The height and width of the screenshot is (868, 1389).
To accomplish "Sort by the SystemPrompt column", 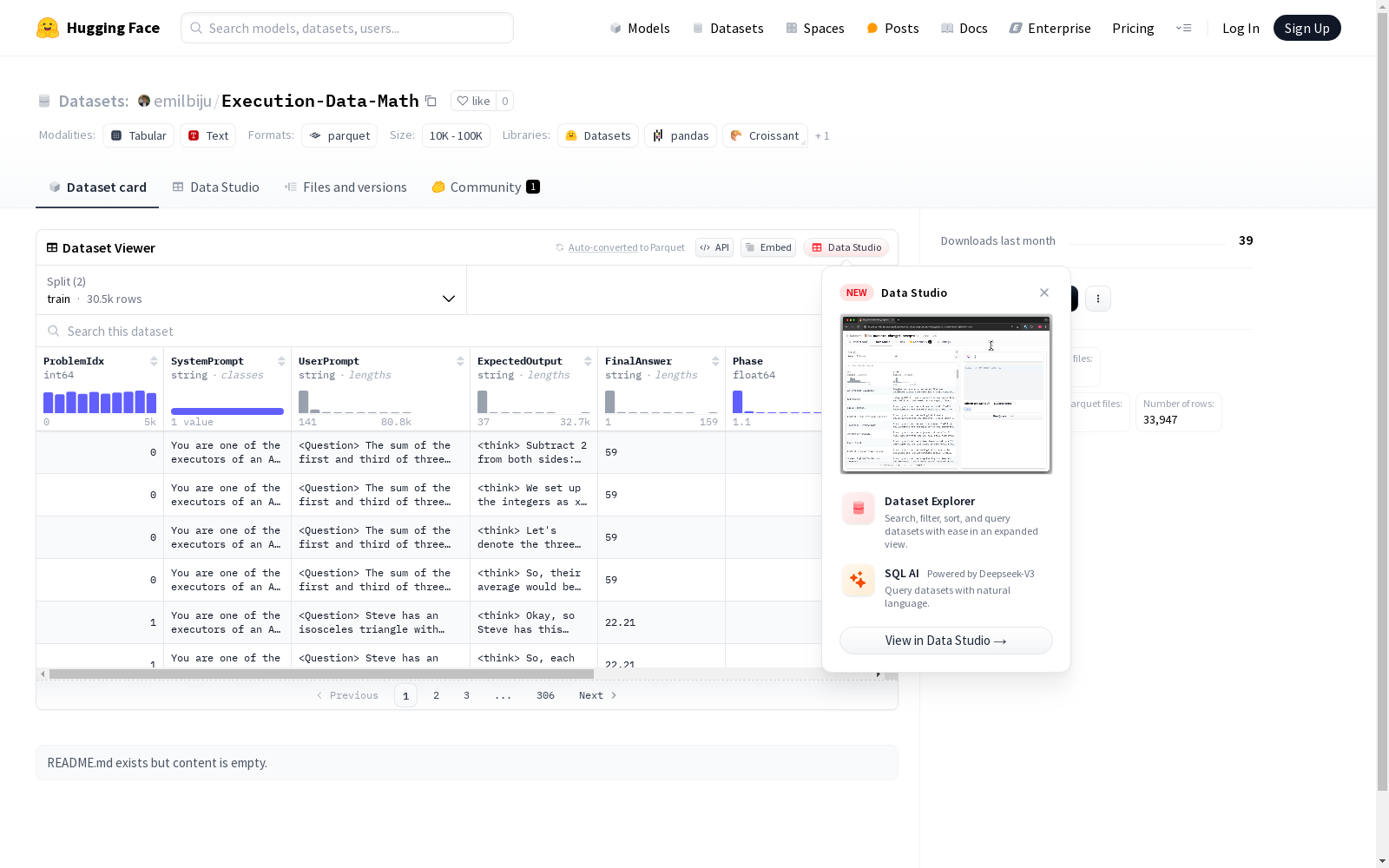I will point(281,361).
